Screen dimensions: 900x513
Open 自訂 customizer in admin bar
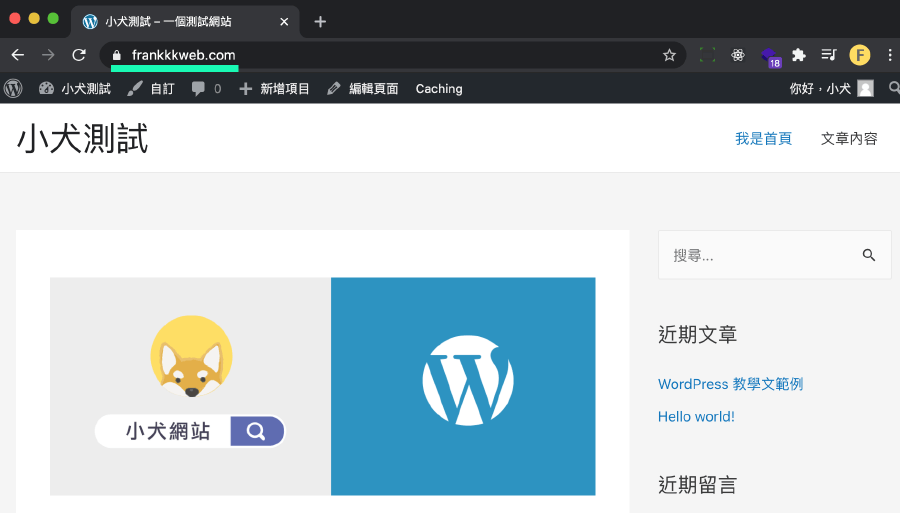point(151,88)
